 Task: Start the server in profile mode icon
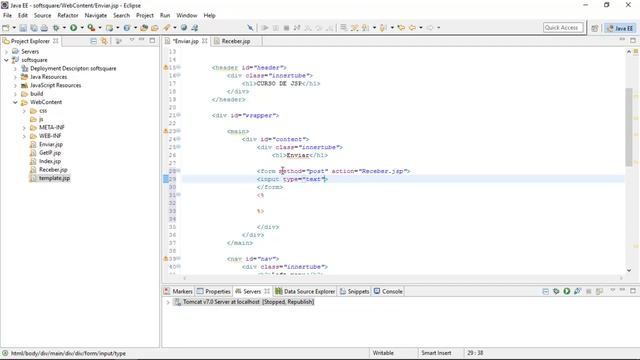tap(577, 291)
